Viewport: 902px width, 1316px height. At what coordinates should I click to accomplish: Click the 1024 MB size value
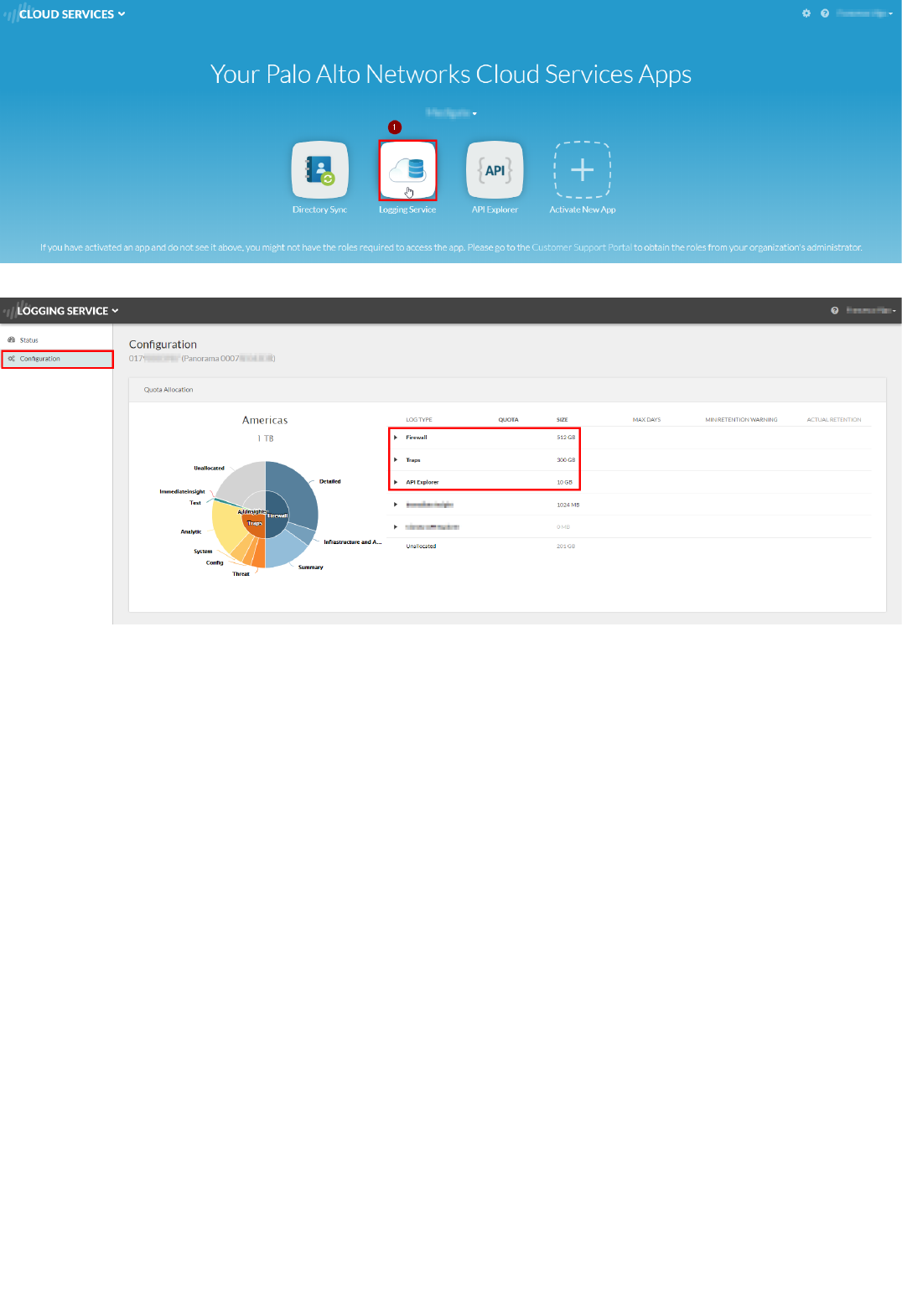(x=568, y=505)
